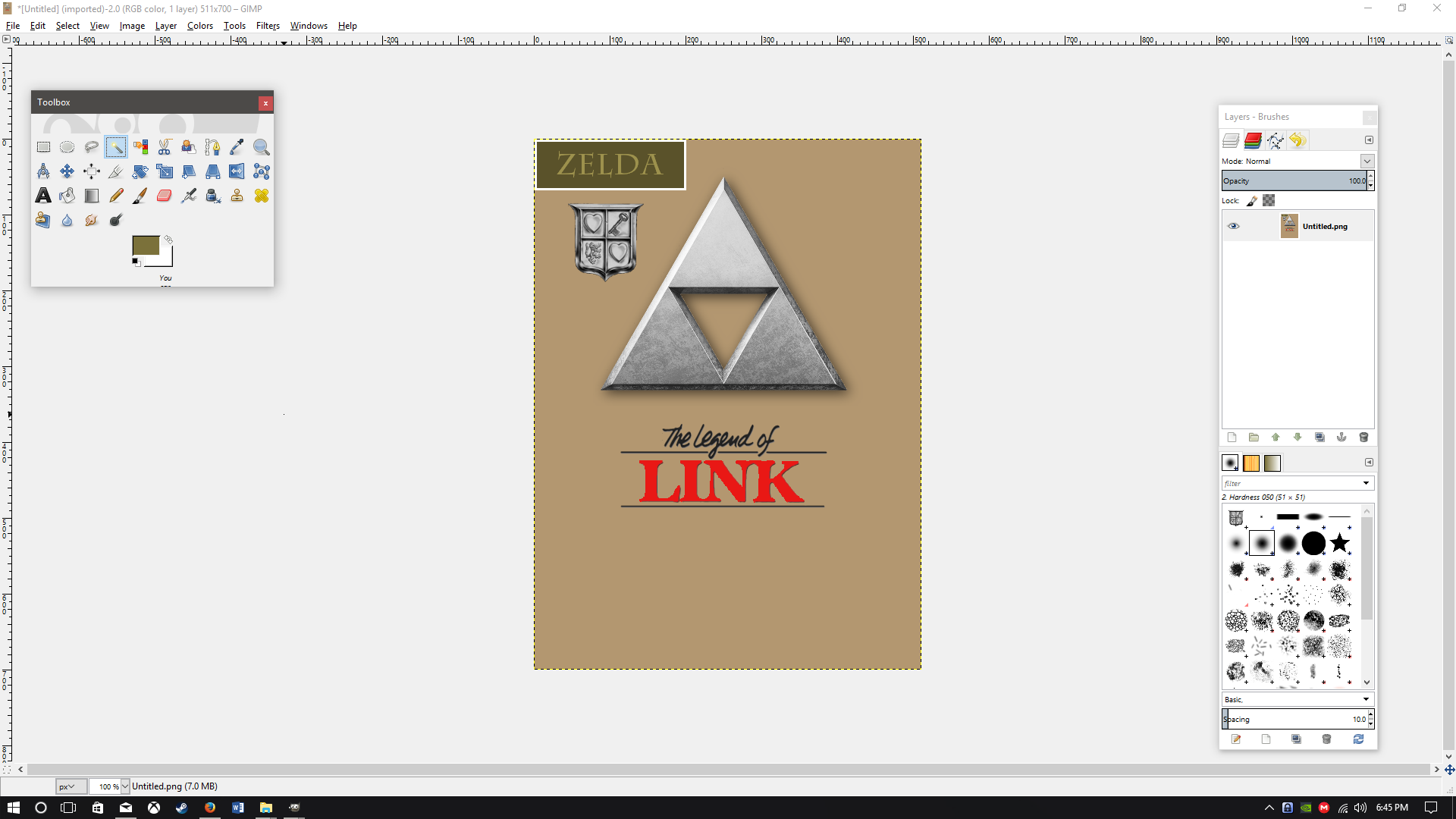Select the Eraser tool
The image size is (1456, 819).
165,196
